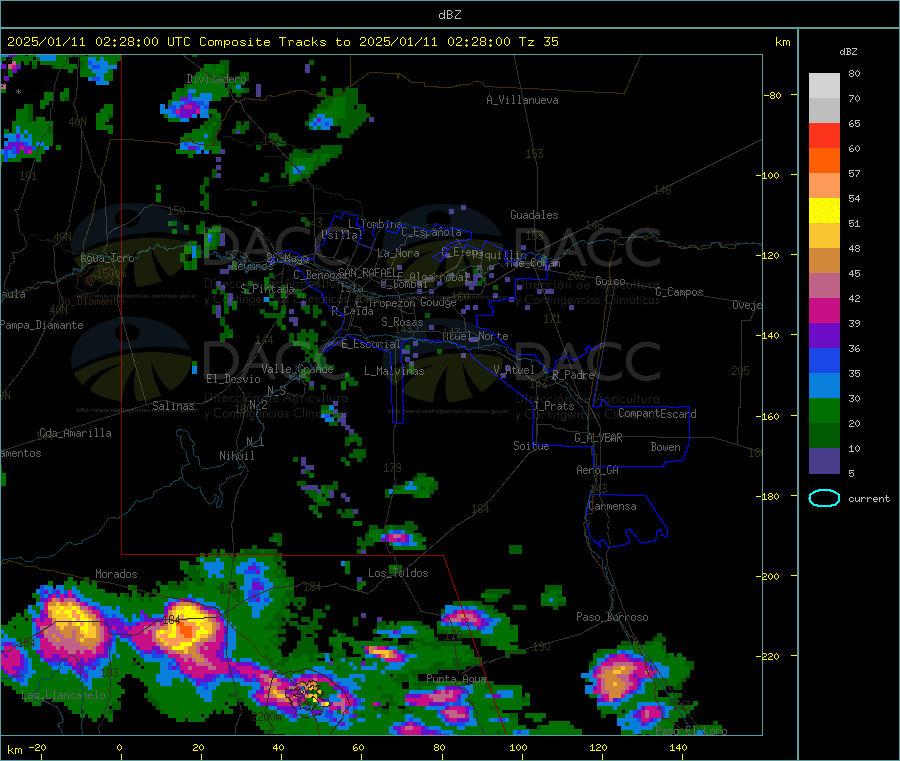Click the Cda_Amarilla map label
Image resolution: width=900 pixels, height=761 pixels.
[75, 433]
